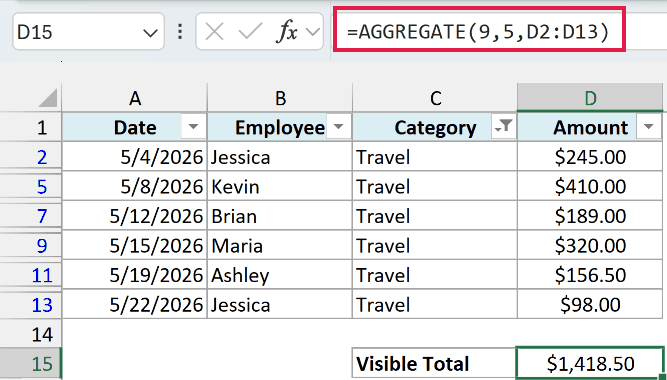Open the Date filter dropdown
Image resolution: width=667 pixels, height=380 pixels.
193,126
